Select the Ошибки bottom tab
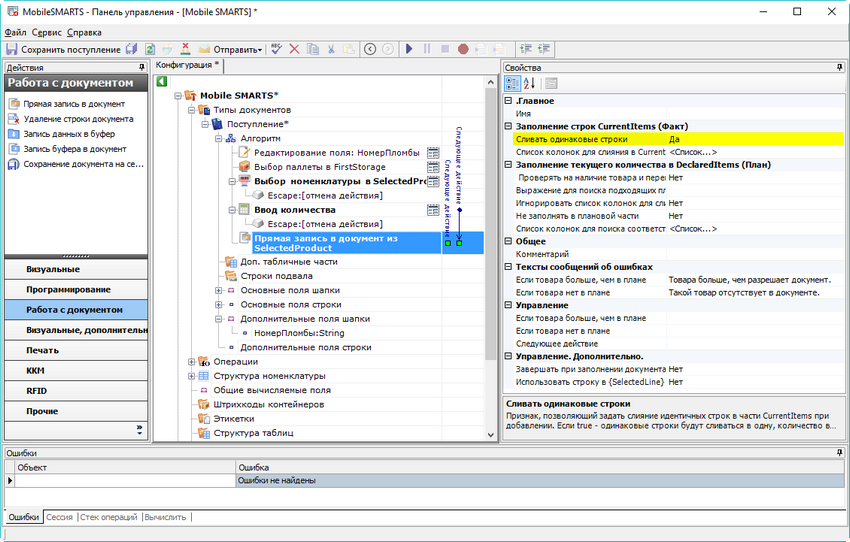The image size is (850, 542). [24, 517]
